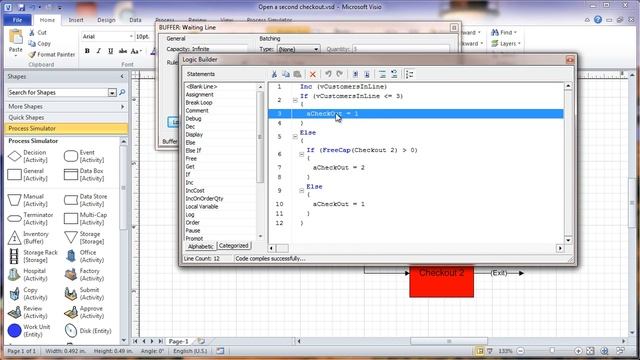
Task: Click Cut icon in Logic Builder toolbar
Action: click(274, 74)
